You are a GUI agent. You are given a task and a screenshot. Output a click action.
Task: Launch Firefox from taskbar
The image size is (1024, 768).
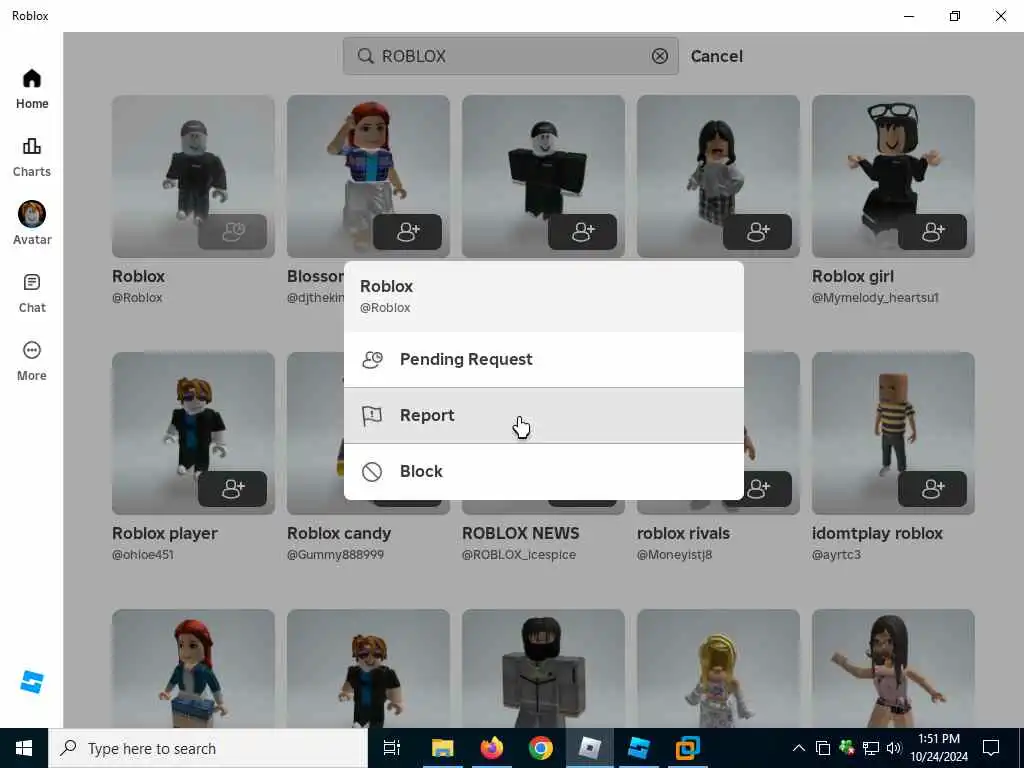(x=491, y=748)
